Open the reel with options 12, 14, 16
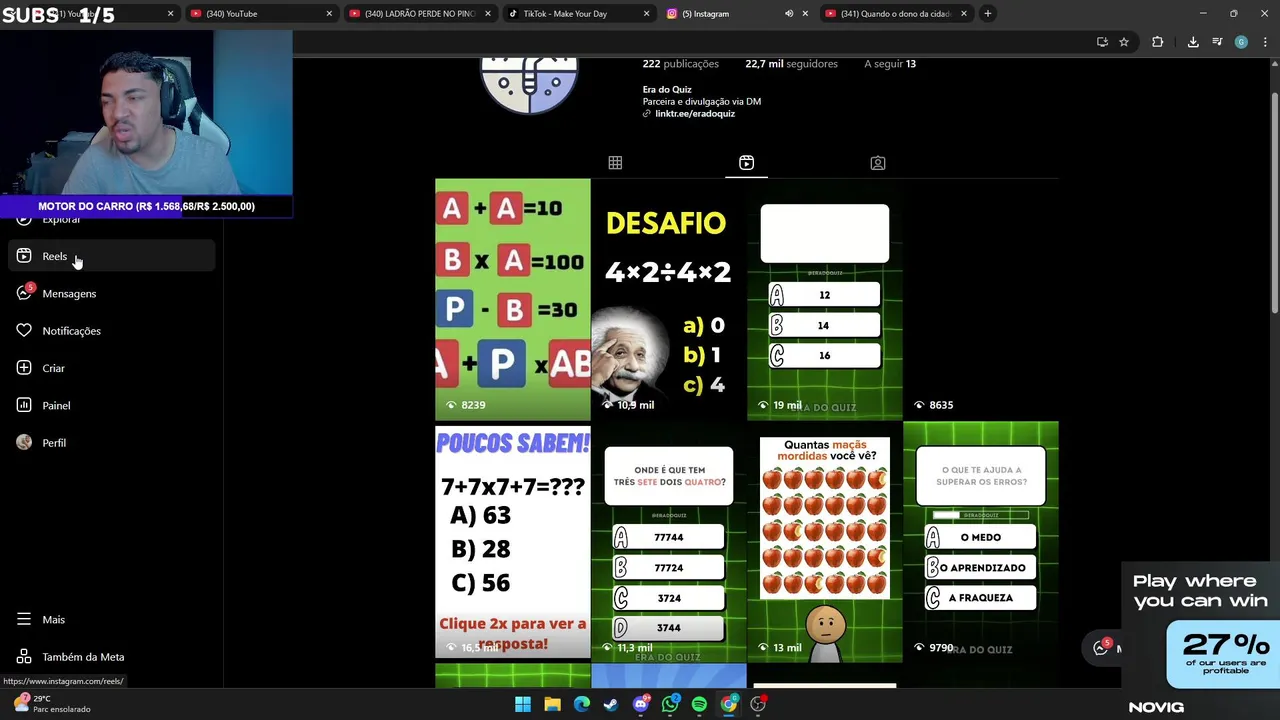 click(824, 299)
